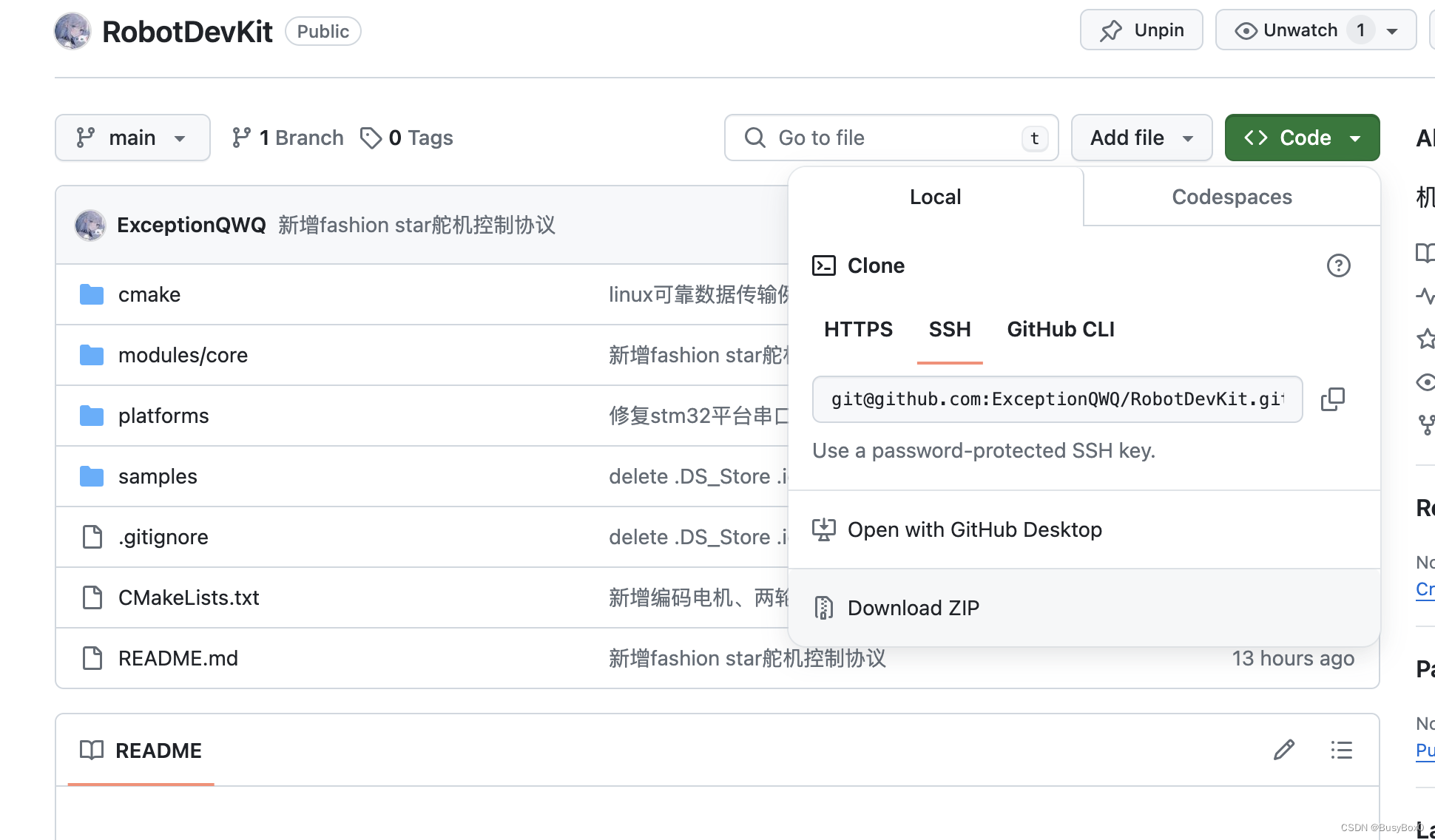Select the GitHub CLI clone option

tap(1060, 329)
